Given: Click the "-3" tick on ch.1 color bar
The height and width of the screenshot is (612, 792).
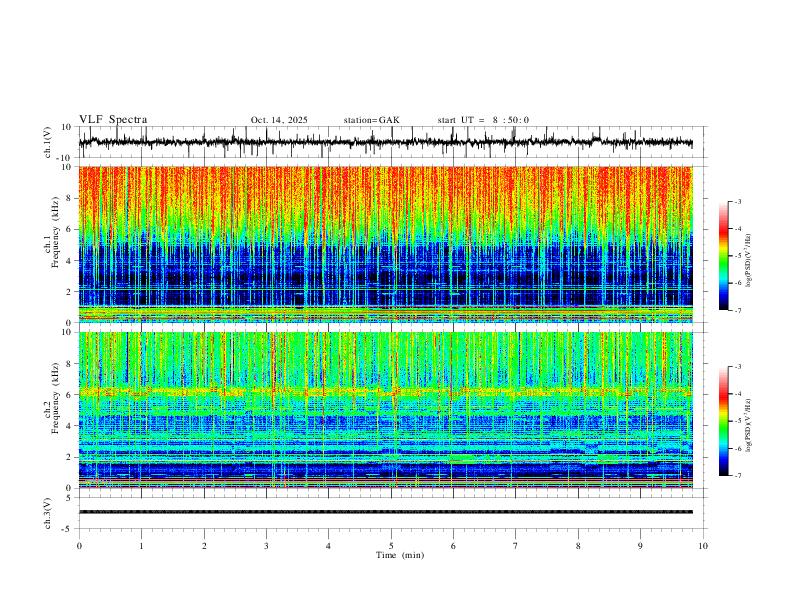Looking at the screenshot, I should coord(738,201).
